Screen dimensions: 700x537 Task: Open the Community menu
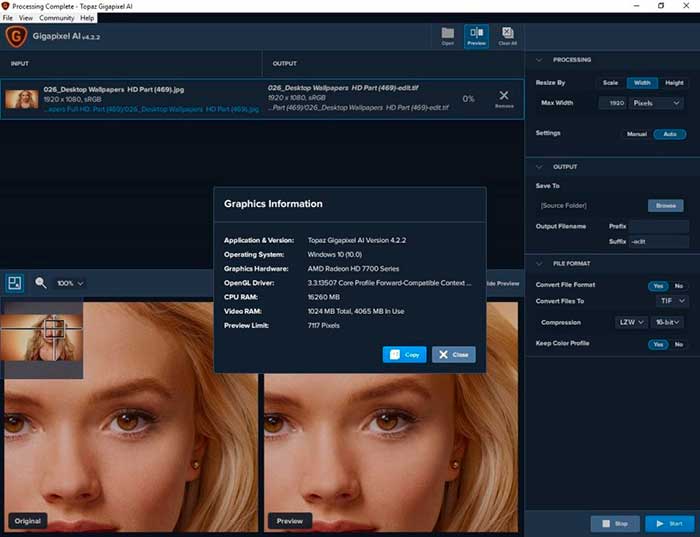coord(56,18)
